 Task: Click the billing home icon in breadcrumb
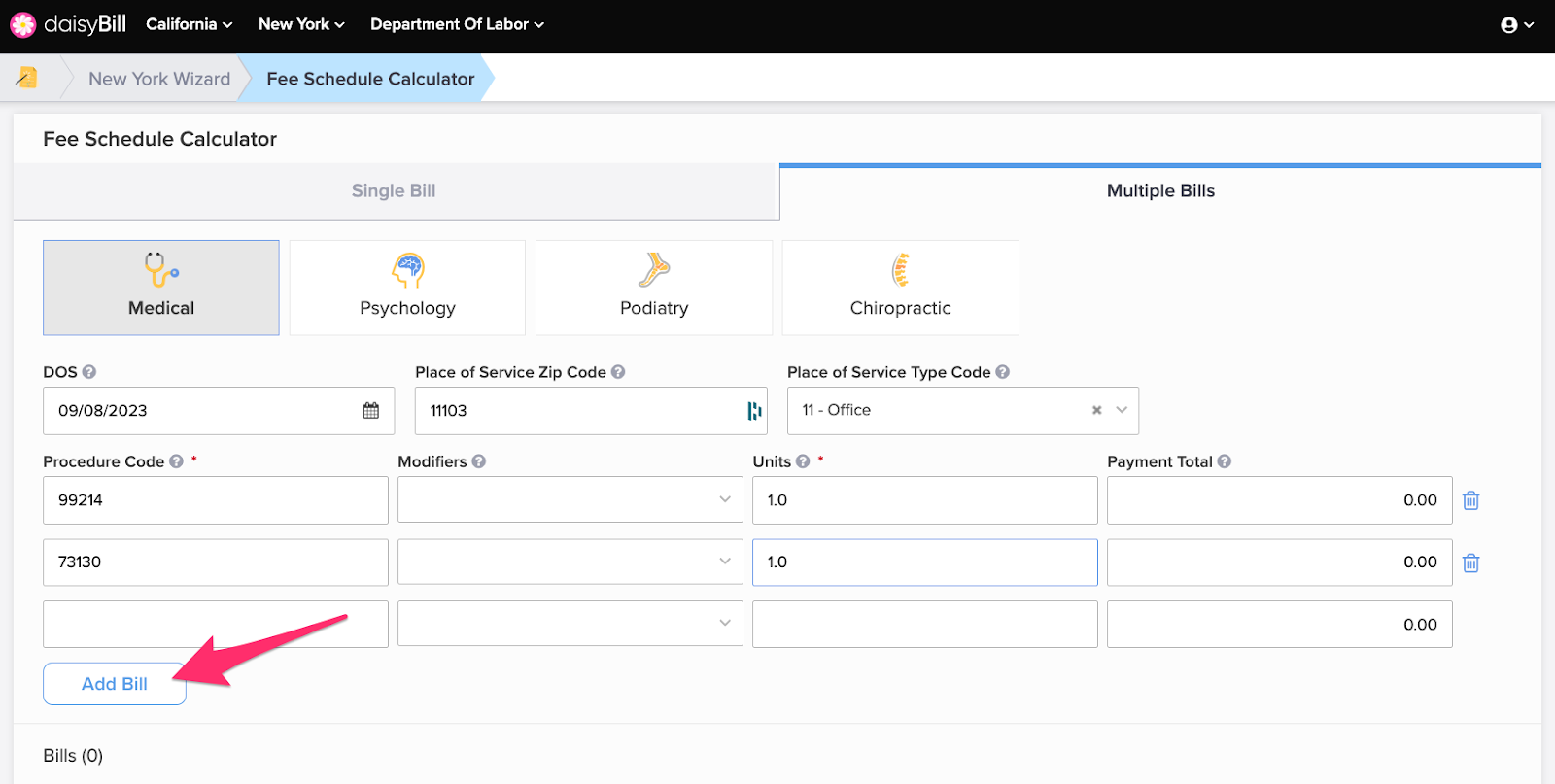pos(27,78)
